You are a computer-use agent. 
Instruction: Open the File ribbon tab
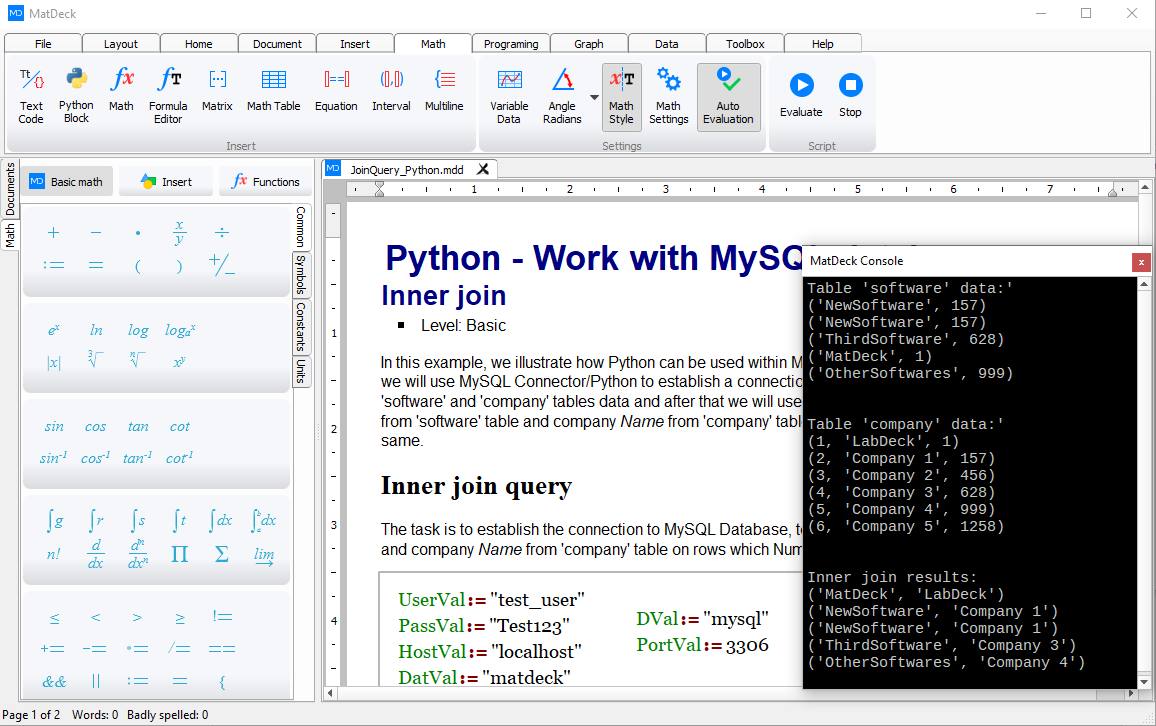point(43,43)
